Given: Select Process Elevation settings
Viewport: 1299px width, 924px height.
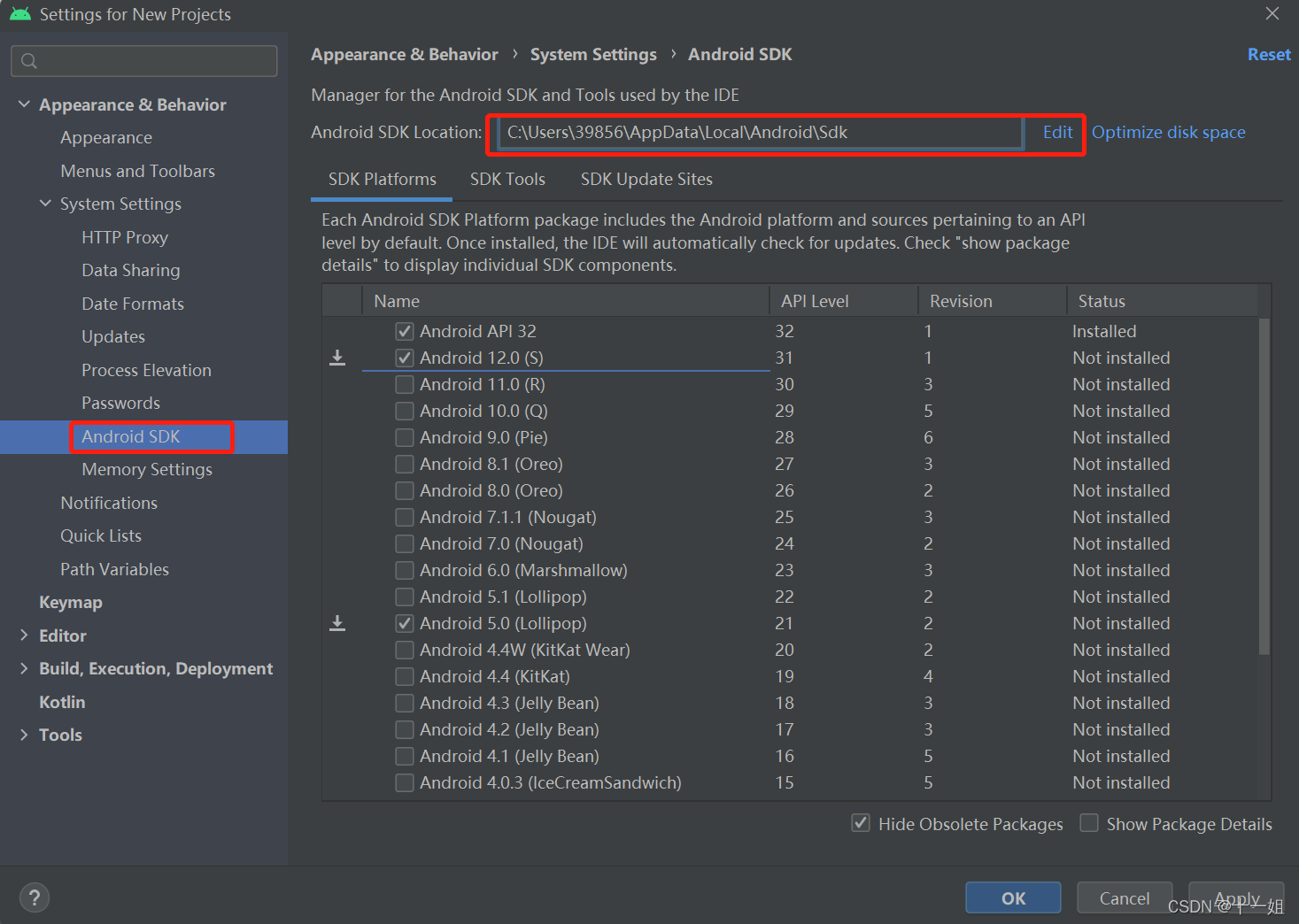Looking at the screenshot, I should 146,370.
